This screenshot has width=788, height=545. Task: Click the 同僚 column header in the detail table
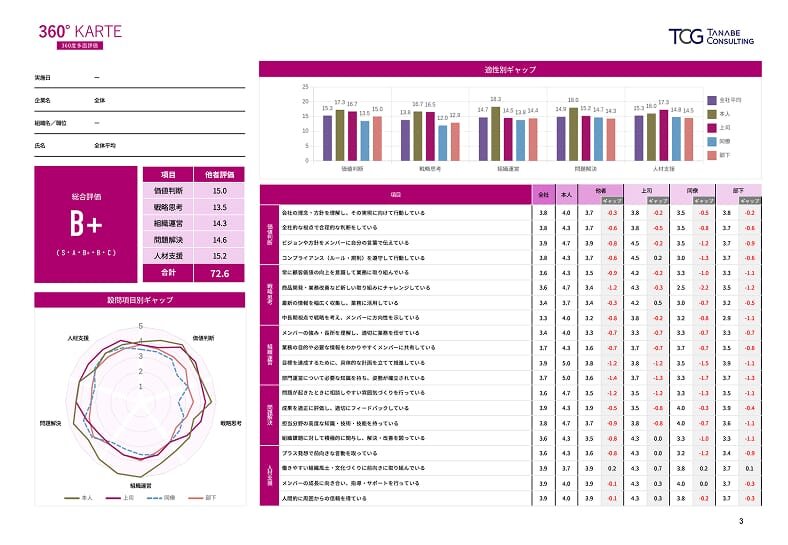pos(693,191)
